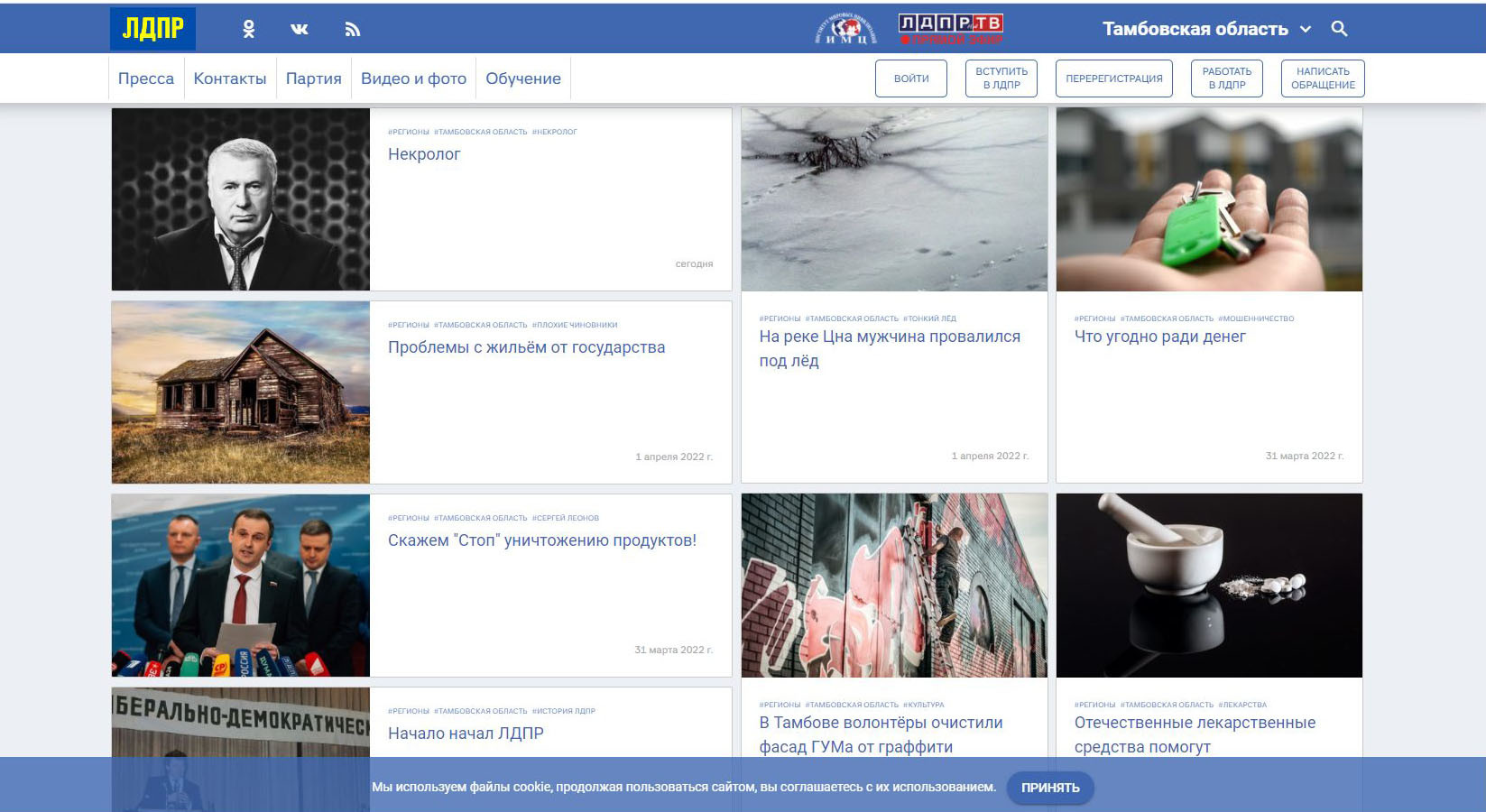1486x812 pixels.
Task: Click the search magnifier icon
Action: click(x=1339, y=29)
